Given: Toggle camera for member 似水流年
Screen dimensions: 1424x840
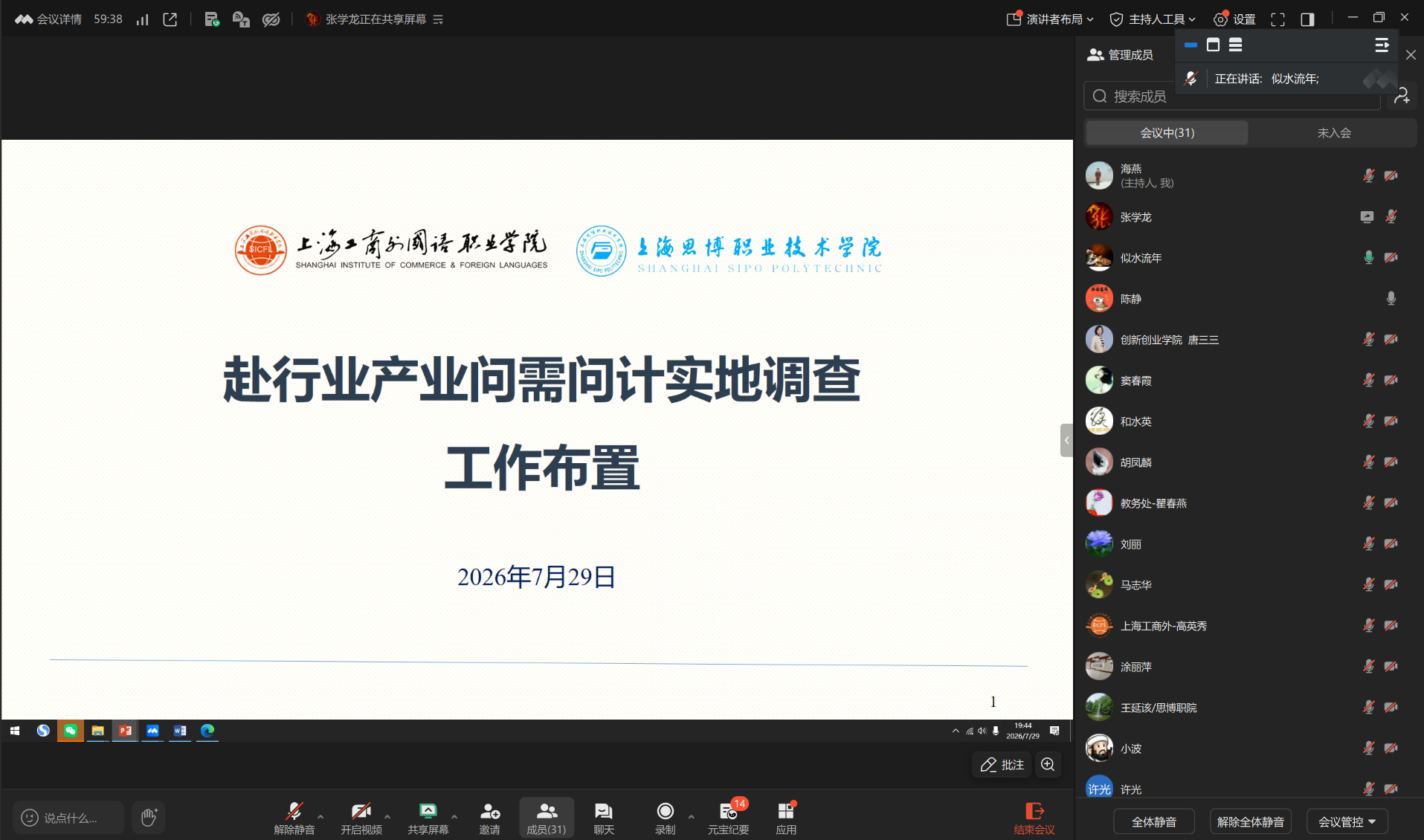Looking at the screenshot, I should point(1391,258).
